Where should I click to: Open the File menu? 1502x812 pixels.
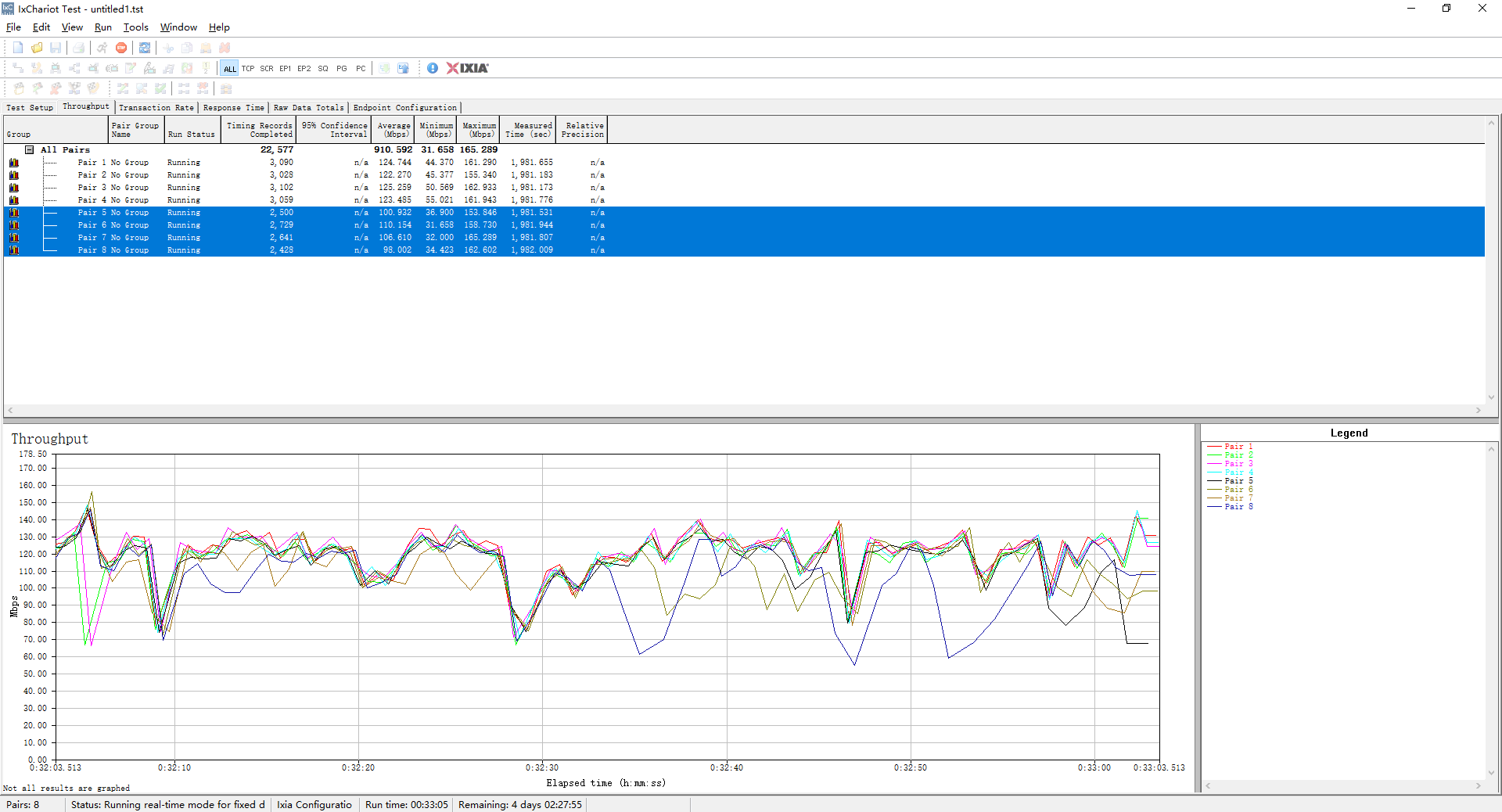(x=13, y=27)
